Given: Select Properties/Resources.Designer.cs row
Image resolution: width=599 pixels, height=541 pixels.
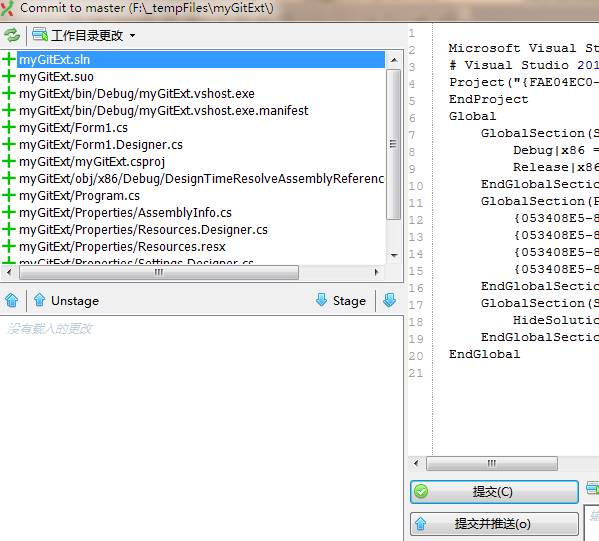Looking at the screenshot, I should 201,230.
